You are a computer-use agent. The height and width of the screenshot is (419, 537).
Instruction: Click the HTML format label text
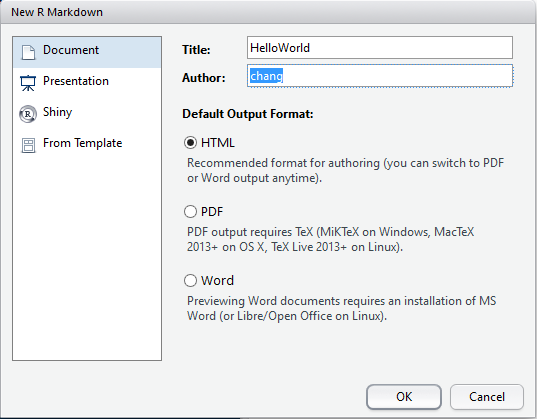coord(218,143)
